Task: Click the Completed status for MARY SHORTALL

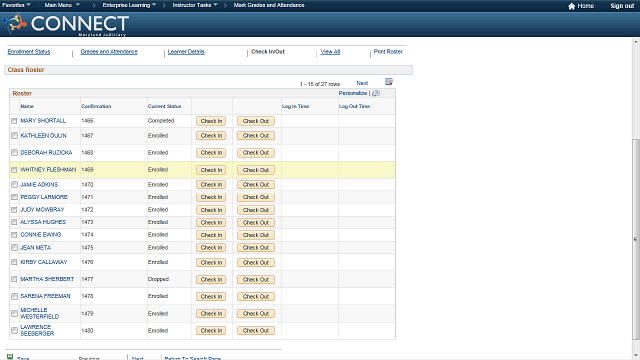Action: click(x=161, y=121)
